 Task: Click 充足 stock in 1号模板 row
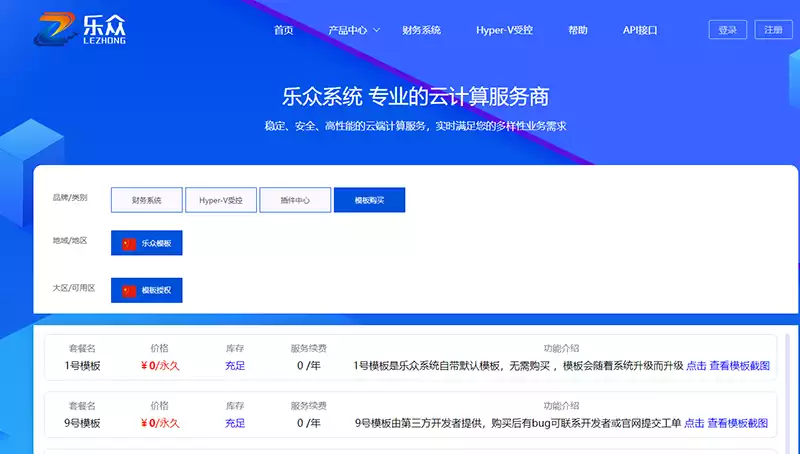(x=235, y=366)
